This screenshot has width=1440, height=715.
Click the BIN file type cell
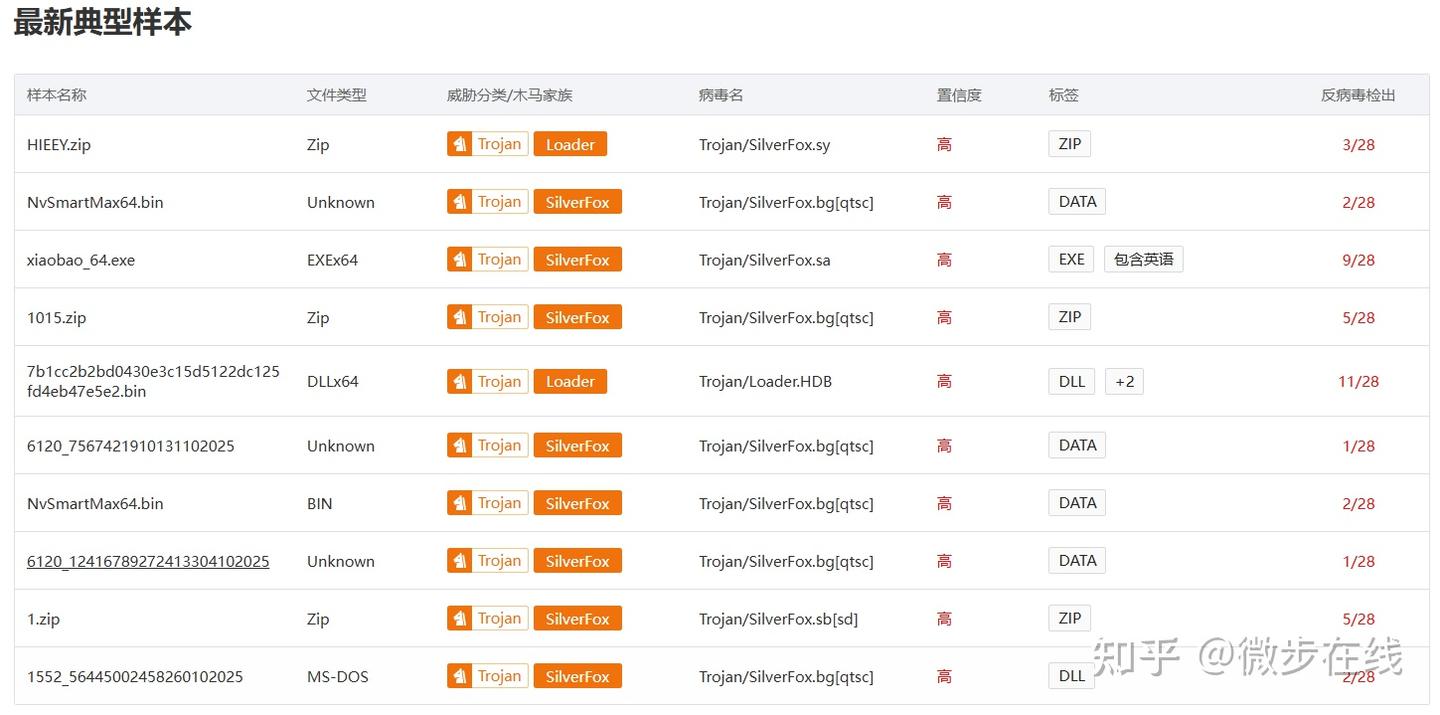click(x=320, y=504)
